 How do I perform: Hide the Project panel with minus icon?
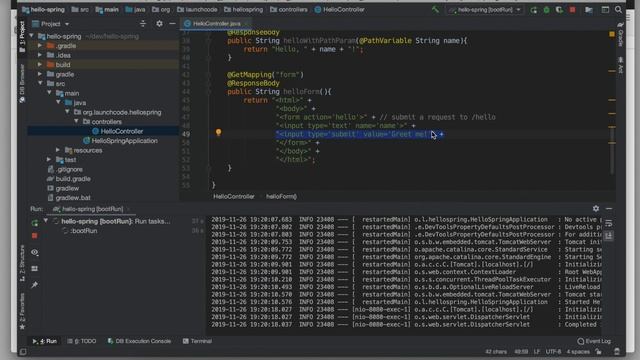click(x=172, y=24)
